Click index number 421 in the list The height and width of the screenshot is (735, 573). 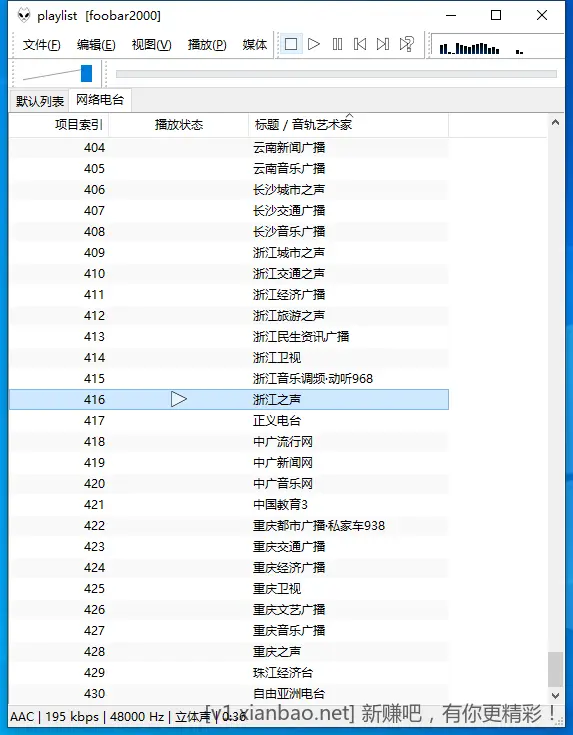tap(94, 504)
